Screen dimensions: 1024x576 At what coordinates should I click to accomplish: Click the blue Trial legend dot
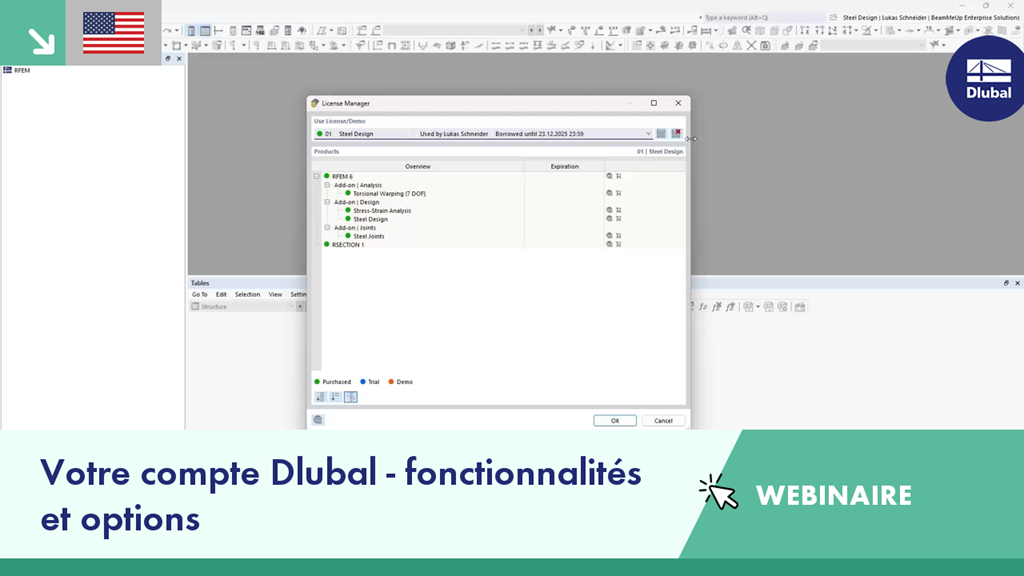[x=363, y=382]
